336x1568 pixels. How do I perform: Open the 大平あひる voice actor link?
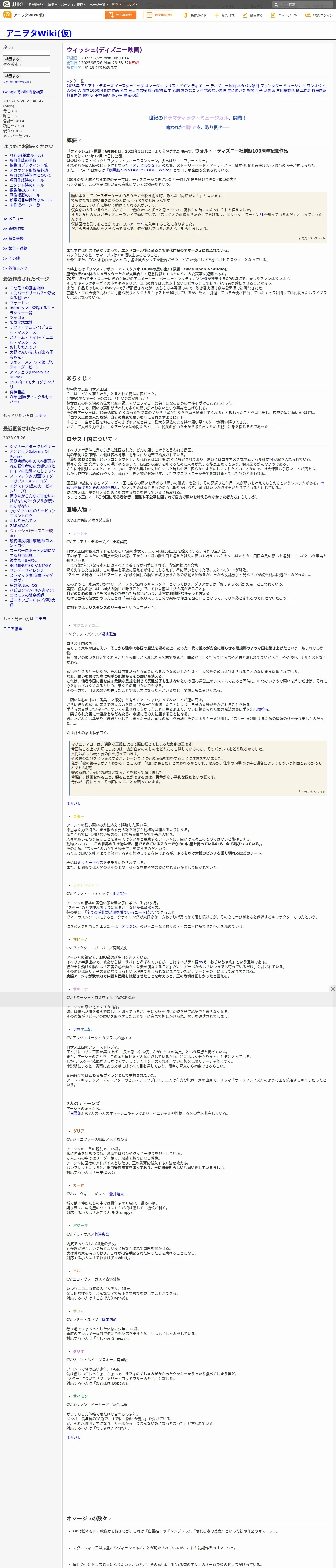pyautogui.click(x=118, y=1139)
